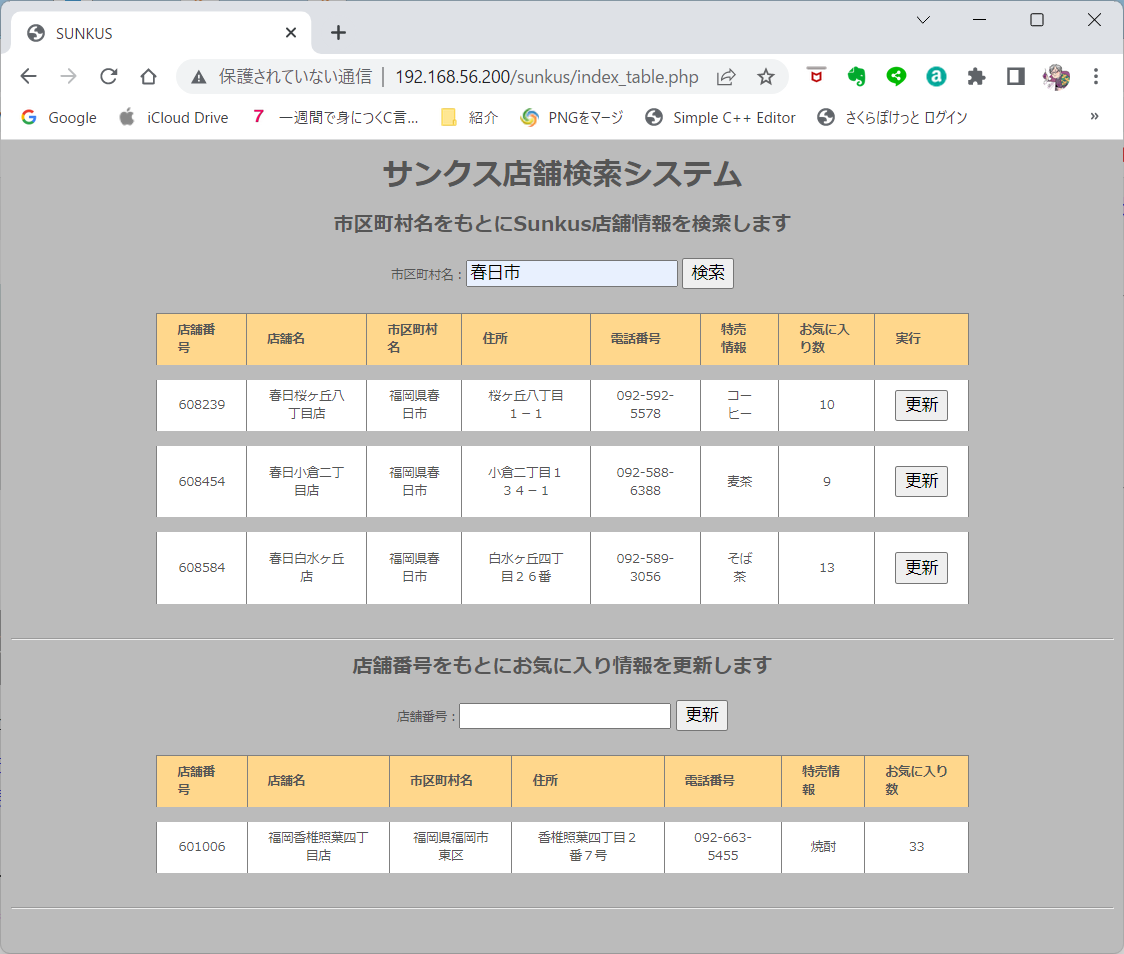
Task: Click the green share extension icon
Action: [896, 76]
